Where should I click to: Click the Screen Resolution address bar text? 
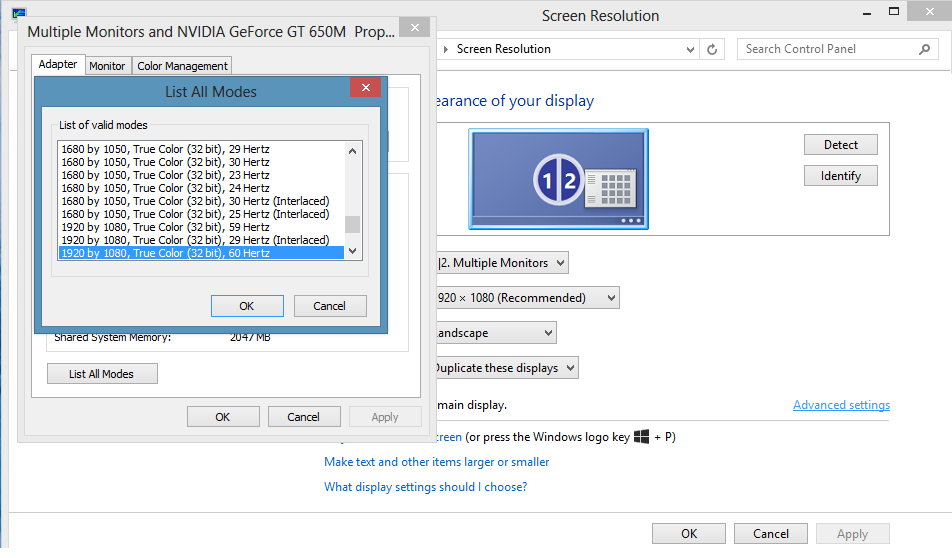tap(503, 49)
